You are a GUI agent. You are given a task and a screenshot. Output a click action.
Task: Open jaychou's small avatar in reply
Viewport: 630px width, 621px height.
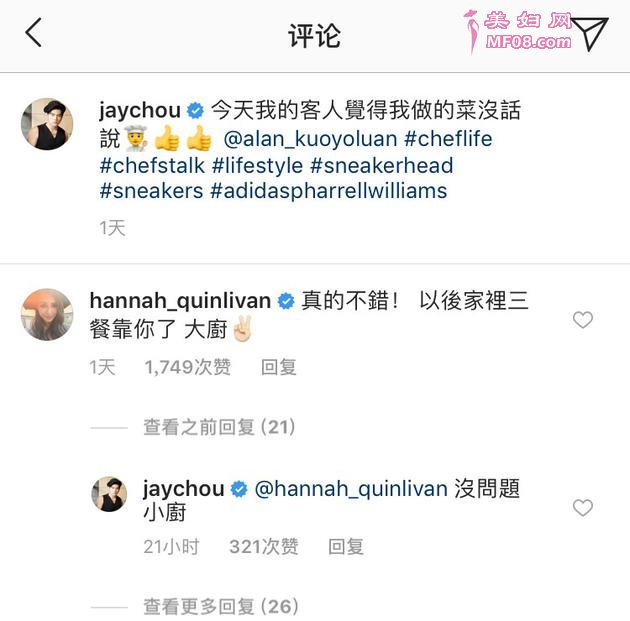[x=109, y=494]
